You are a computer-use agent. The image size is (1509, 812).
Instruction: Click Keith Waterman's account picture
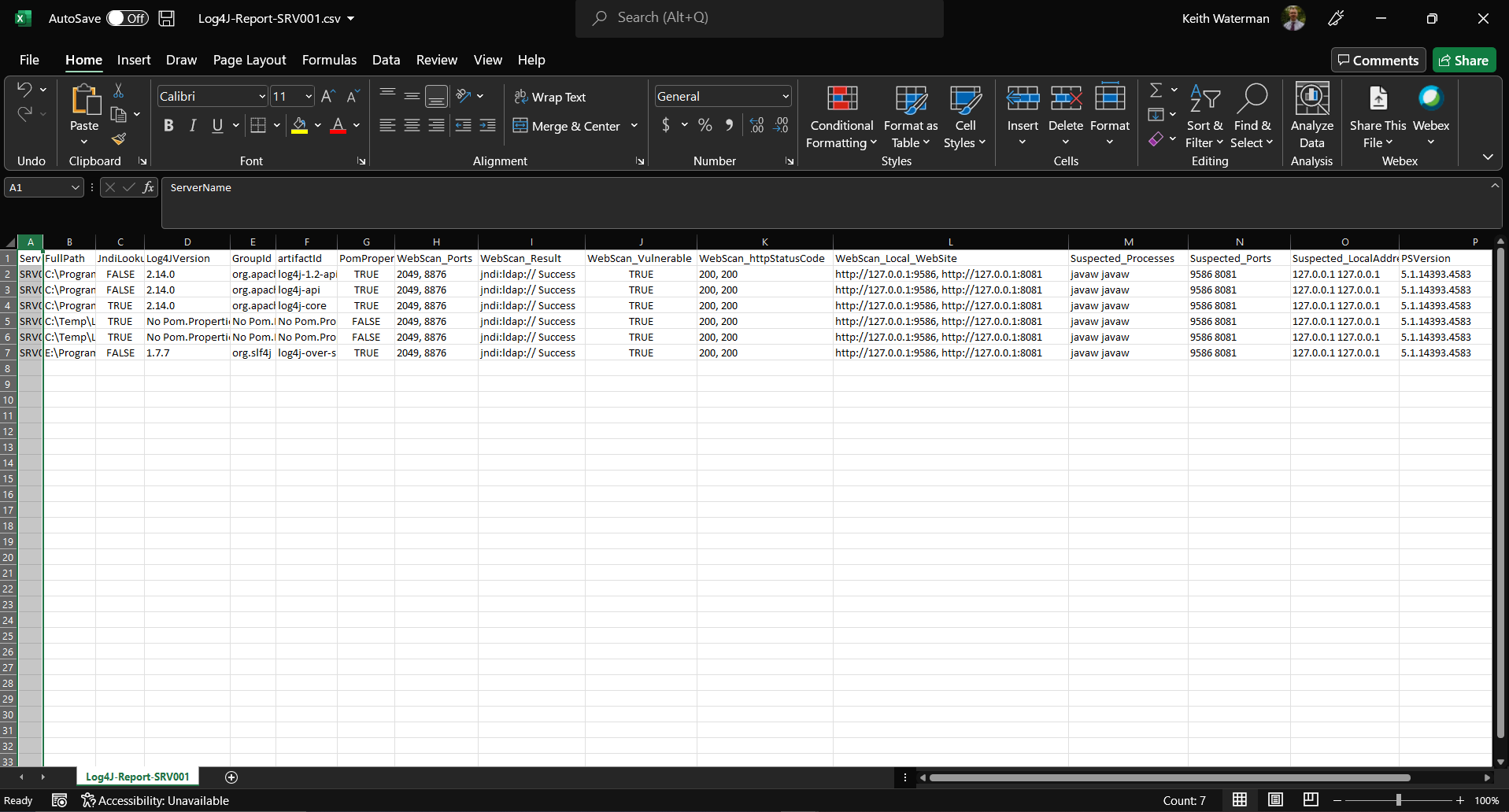(1293, 18)
